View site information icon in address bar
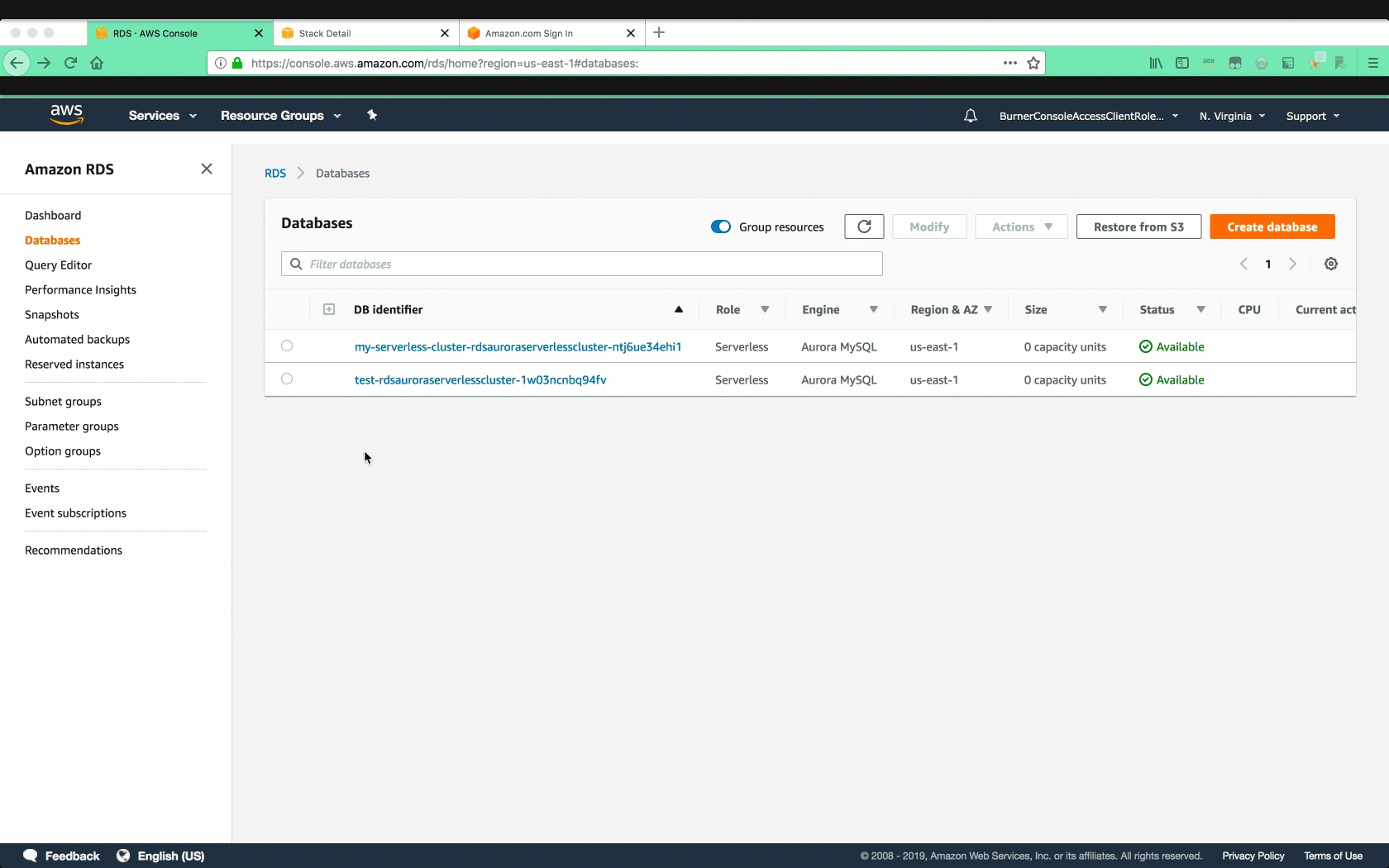The image size is (1389, 868). [221, 63]
